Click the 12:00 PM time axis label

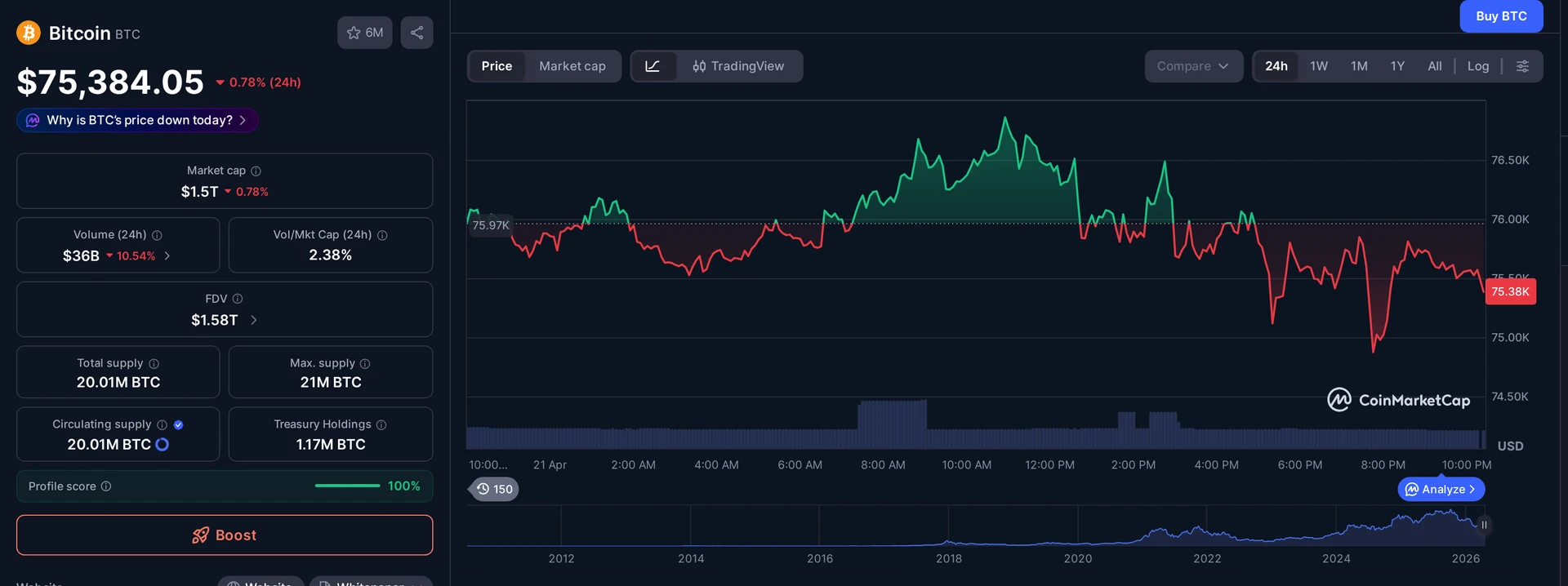[x=1049, y=464]
